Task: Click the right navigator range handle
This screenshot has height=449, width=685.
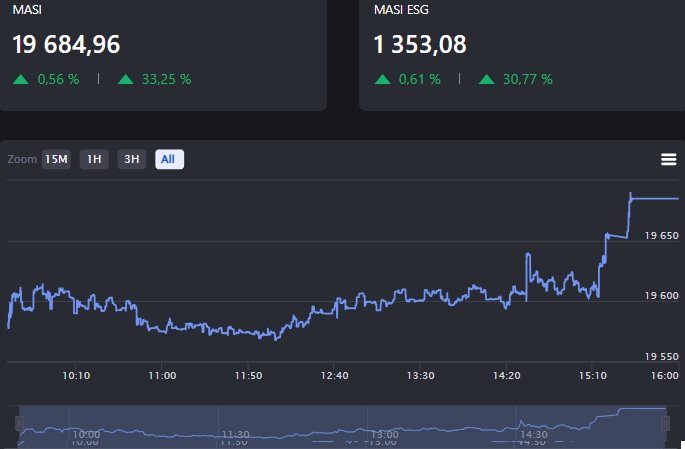Action: tap(667, 424)
